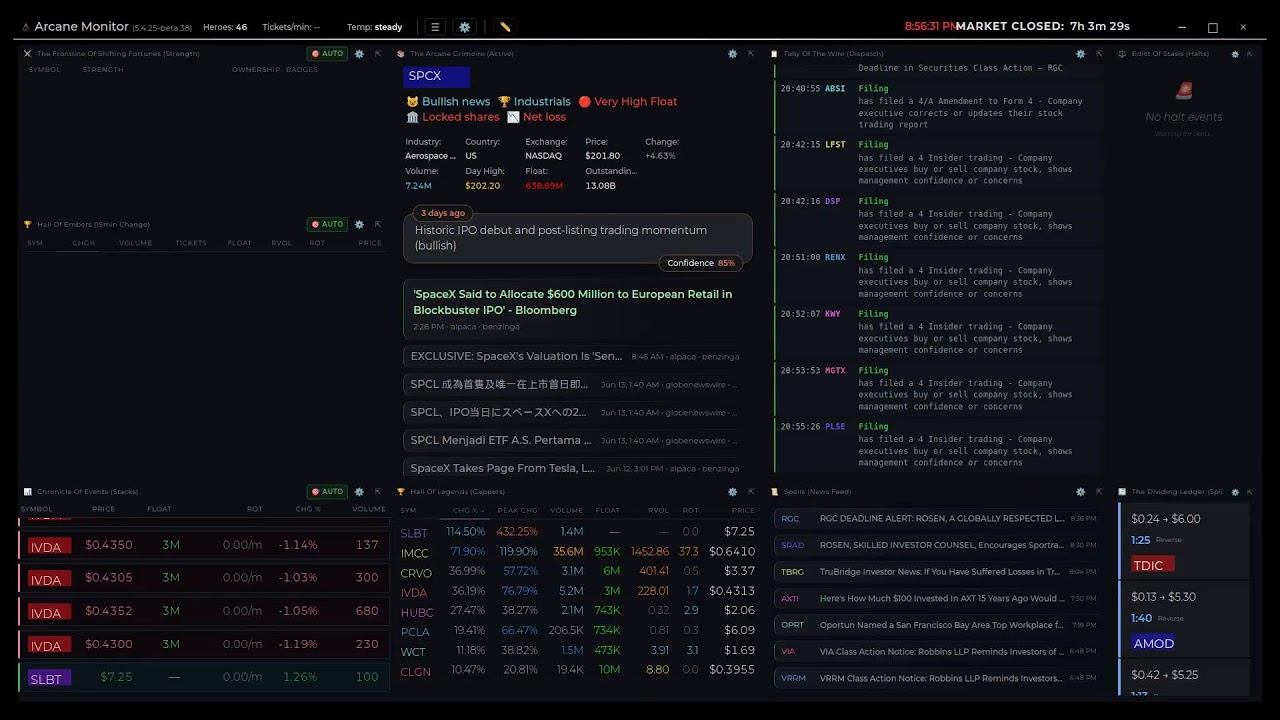
Task: Sort Hall Of Legends by VOLUME column
Action: pyautogui.click(x=566, y=510)
